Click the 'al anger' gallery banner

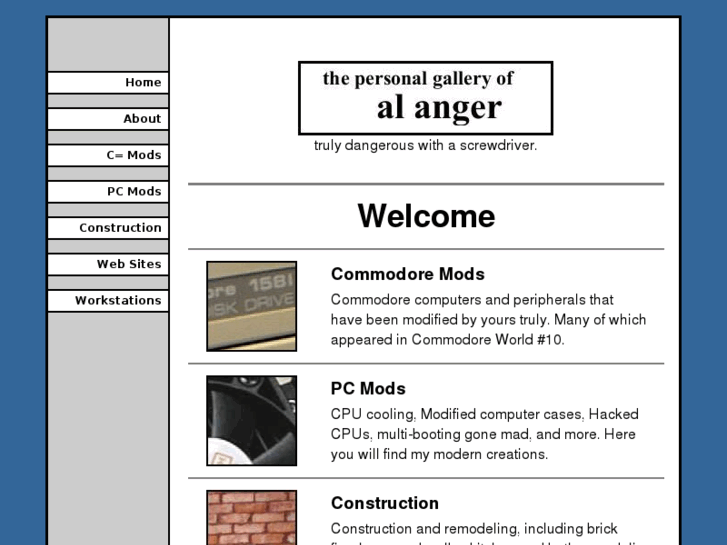[426, 98]
